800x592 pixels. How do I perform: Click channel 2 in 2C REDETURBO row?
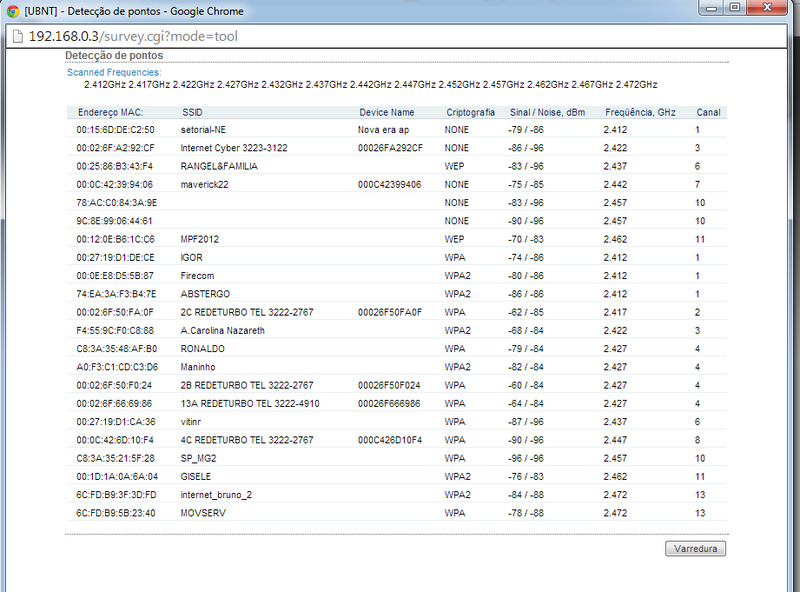pyautogui.click(x=697, y=312)
